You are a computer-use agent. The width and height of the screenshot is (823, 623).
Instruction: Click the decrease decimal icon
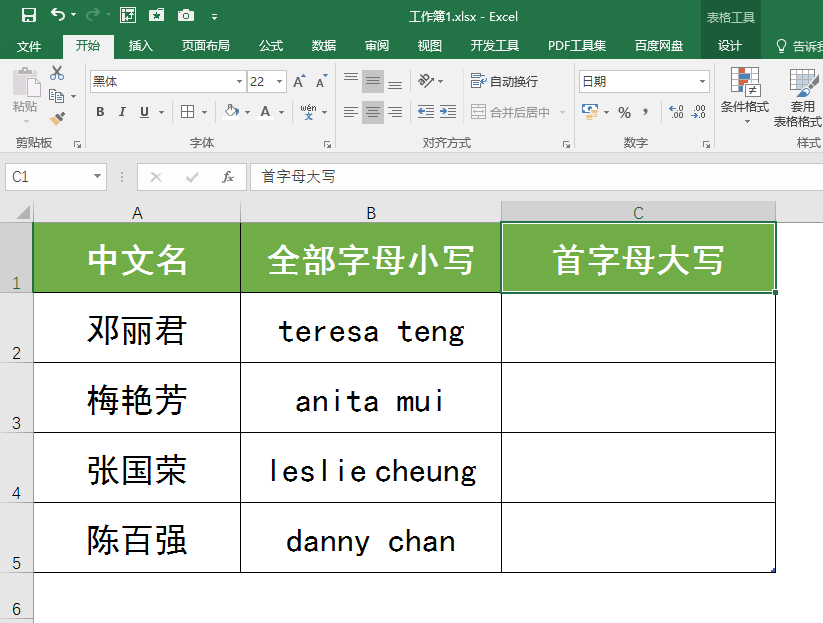tap(699, 112)
